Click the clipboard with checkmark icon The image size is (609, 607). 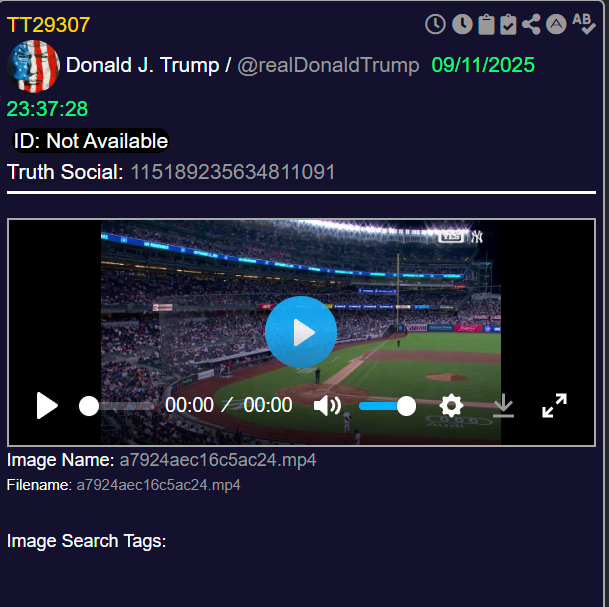pyautogui.click(x=508, y=24)
